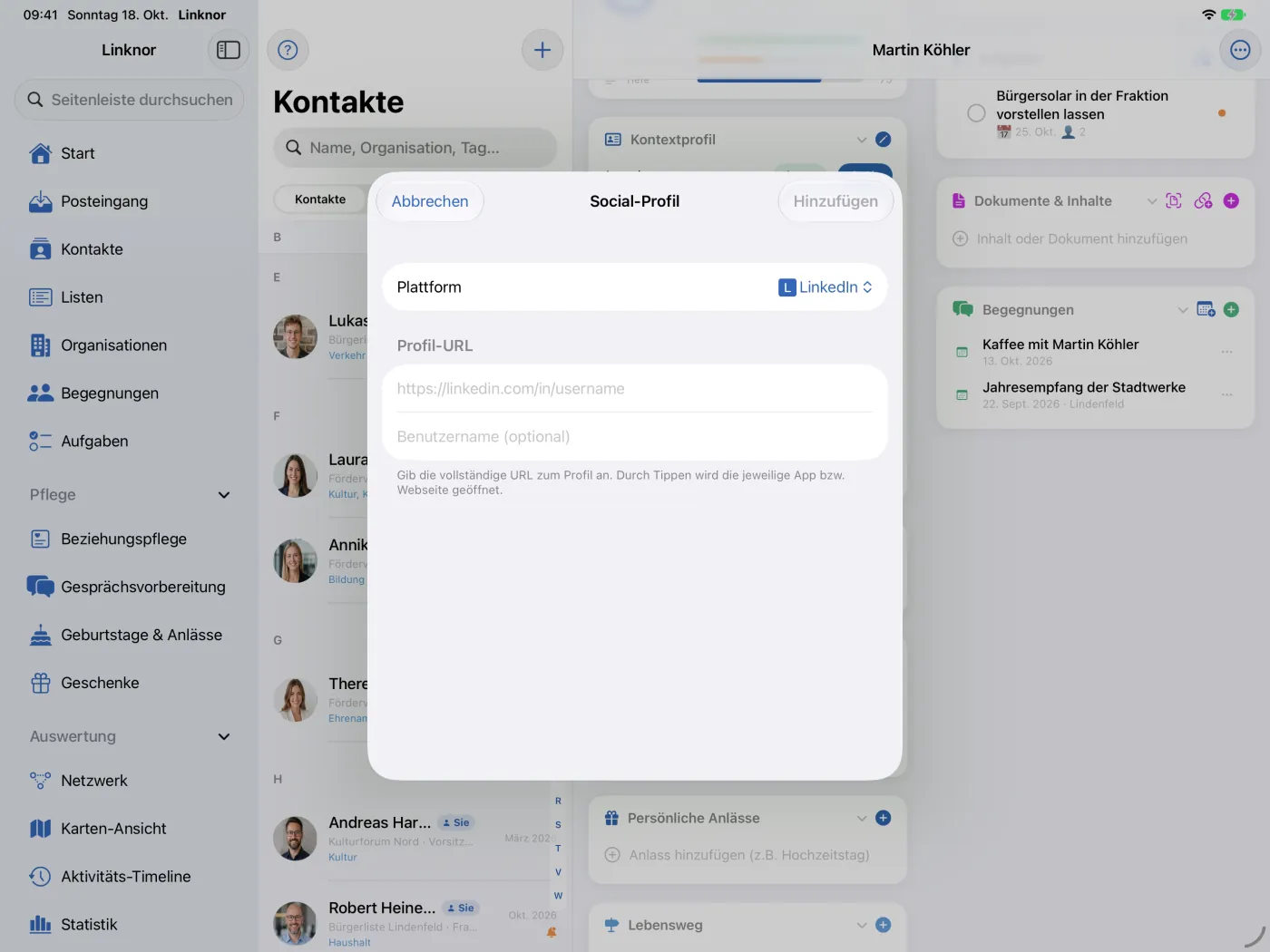Collapse the Auswertung sidebar section
1270x952 pixels.
224,737
